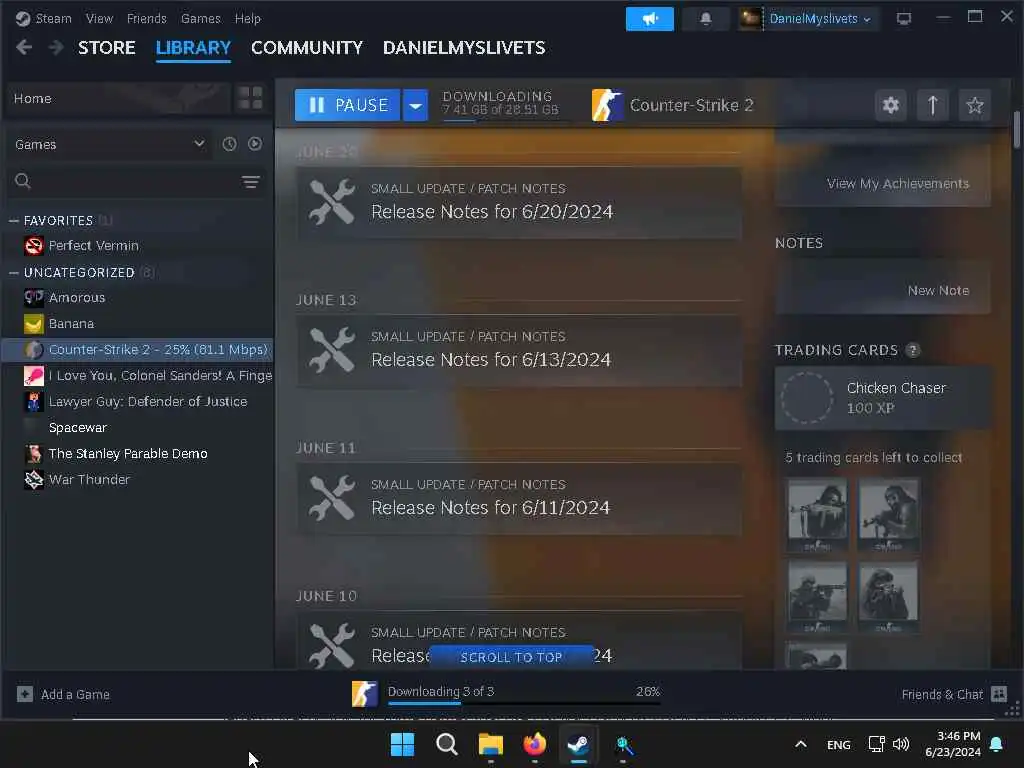This screenshot has width=1024, height=768.
Task: Pause the Counter-Strike 2 download
Action: point(347,105)
